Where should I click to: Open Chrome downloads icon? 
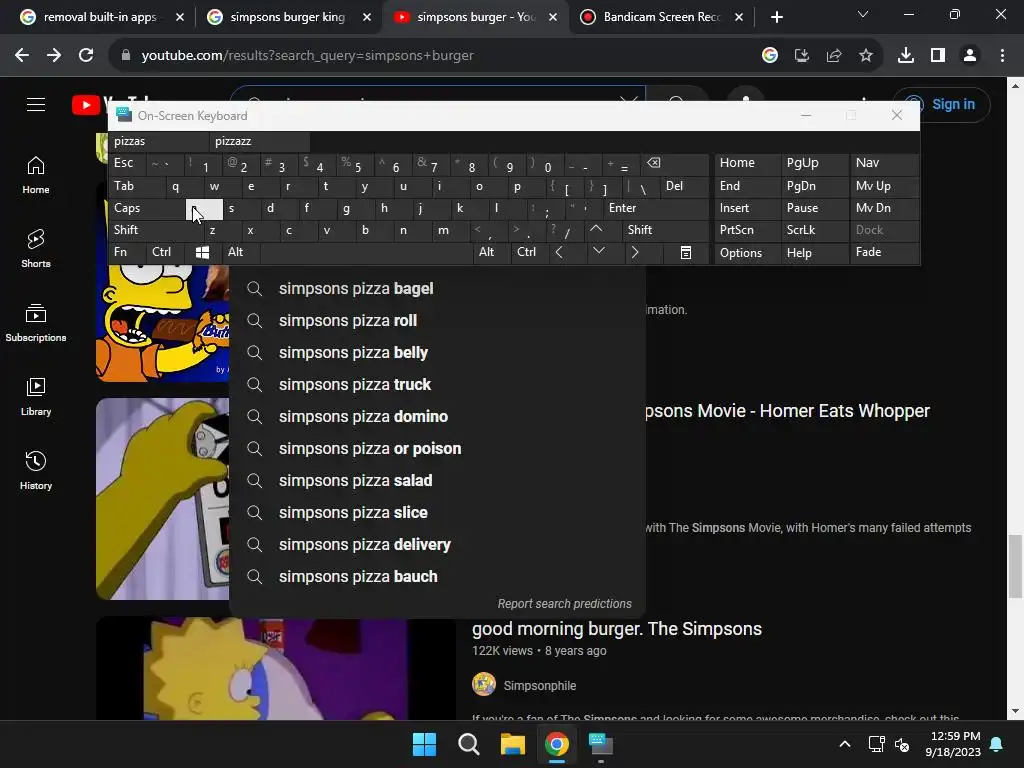906,56
